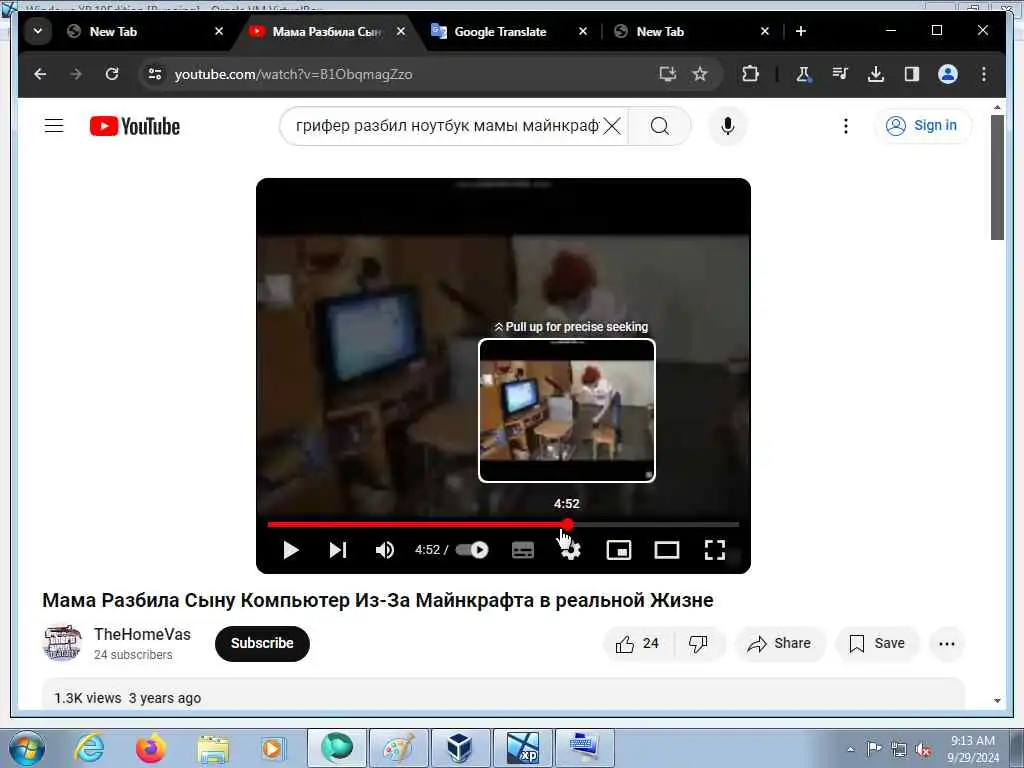Image resolution: width=1024 pixels, height=768 pixels.
Task: Click the page vertical scrollbar thumb
Action: pos(997,178)
